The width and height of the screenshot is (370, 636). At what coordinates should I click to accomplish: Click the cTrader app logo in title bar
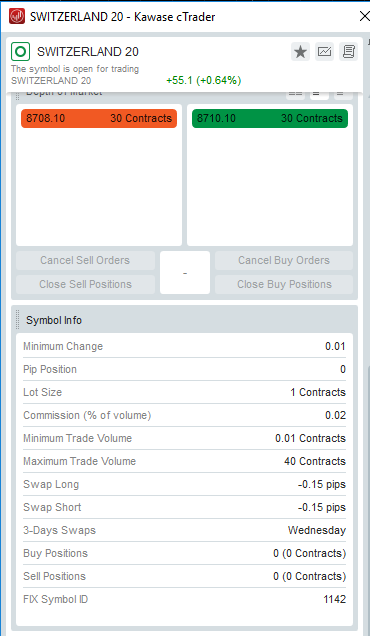tap(17, 16)
